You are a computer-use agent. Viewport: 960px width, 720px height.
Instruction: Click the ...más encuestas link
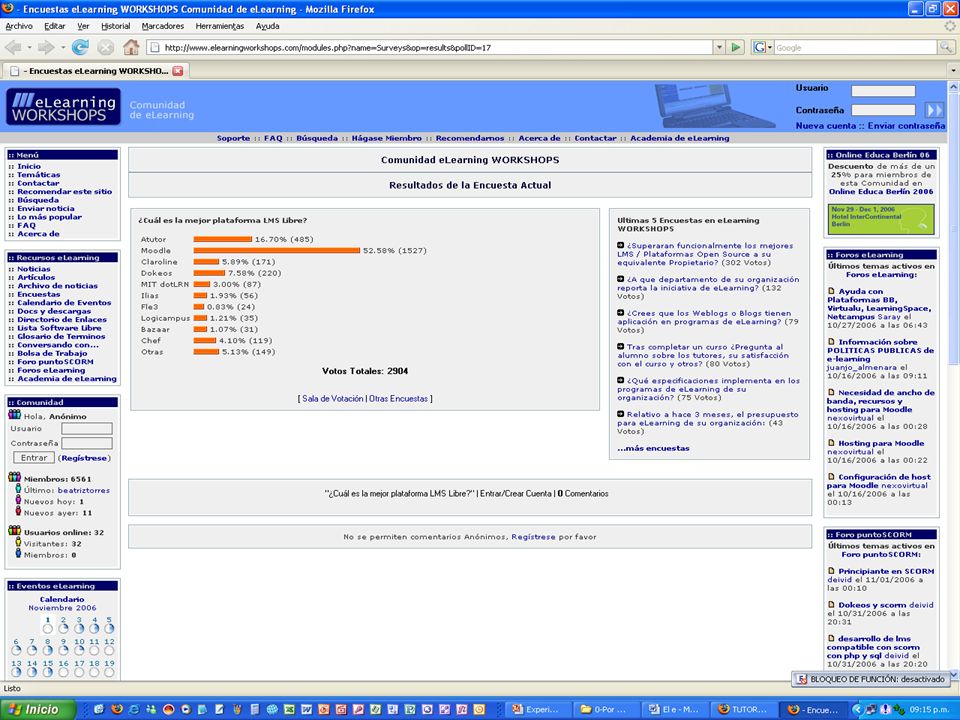[x=653, y=448]
